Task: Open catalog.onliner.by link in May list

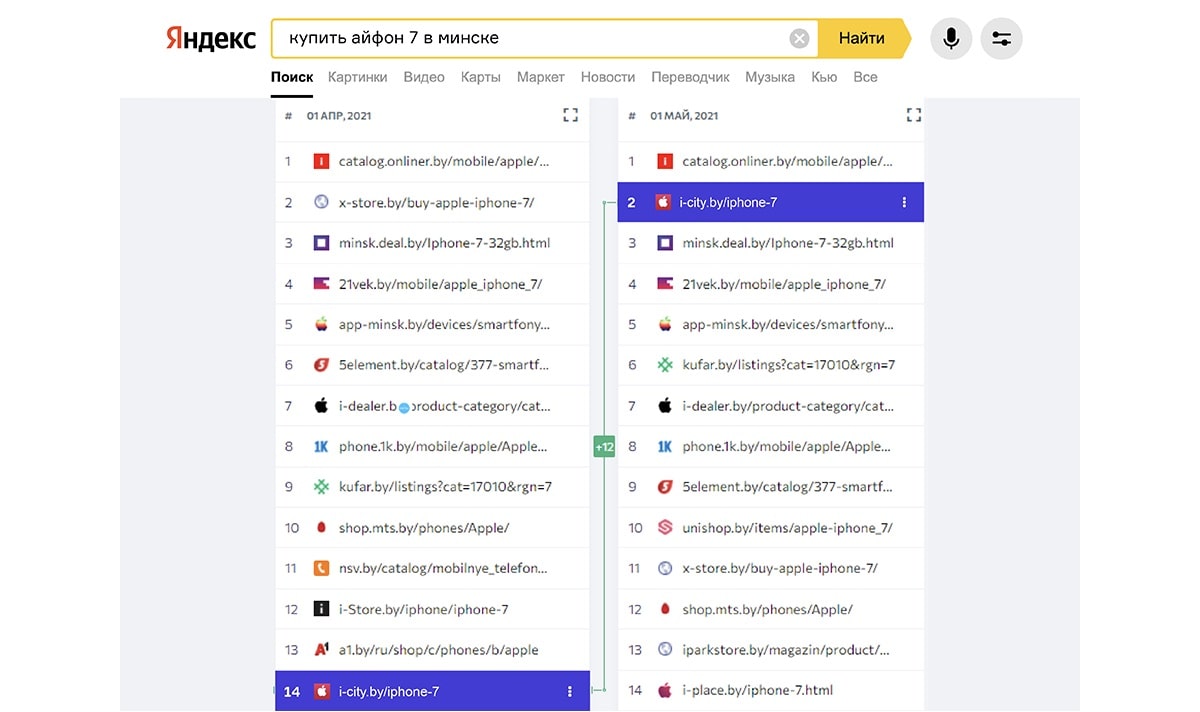Action: pos(788,161)
